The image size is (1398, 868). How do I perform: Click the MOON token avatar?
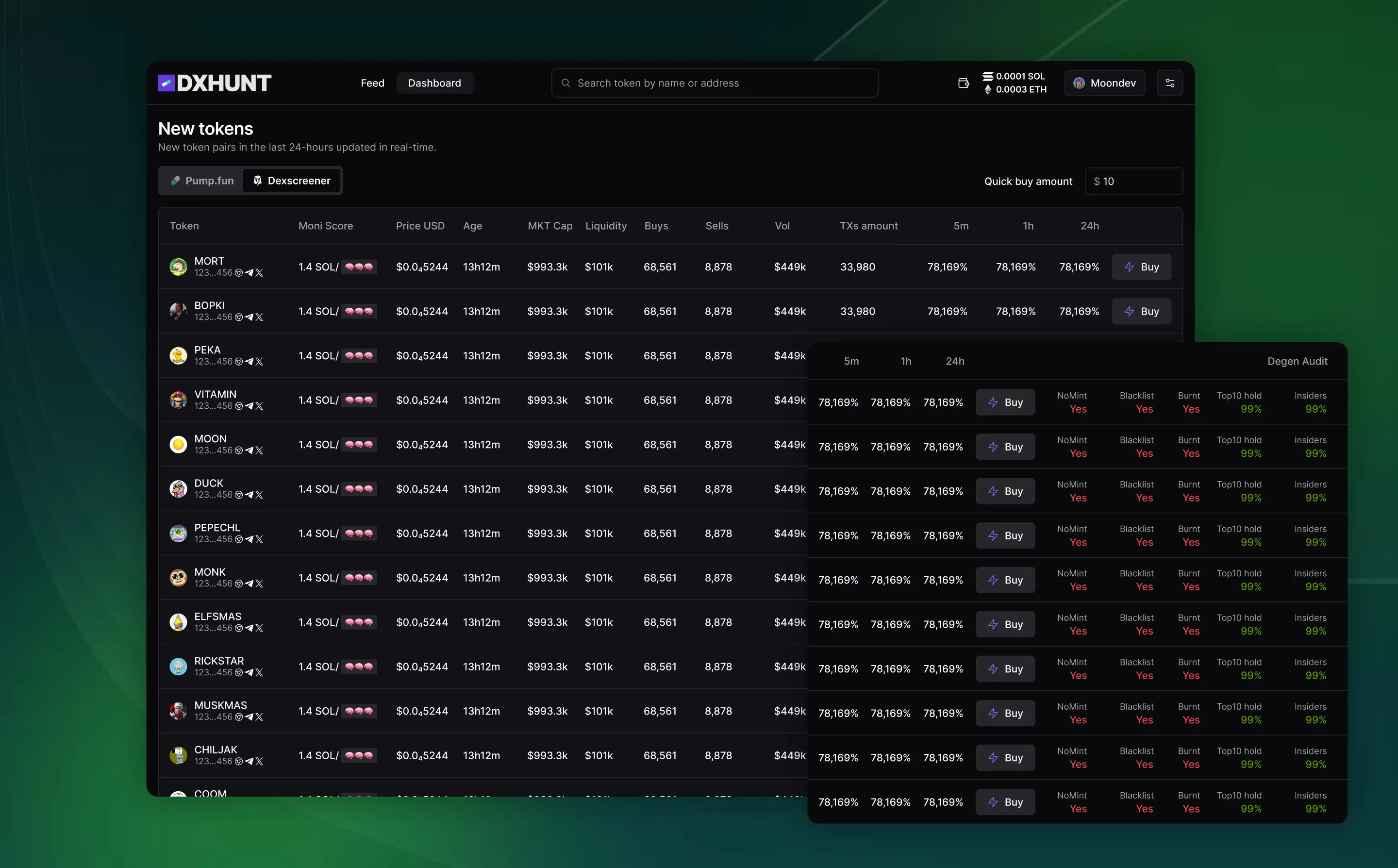[179, 444]
